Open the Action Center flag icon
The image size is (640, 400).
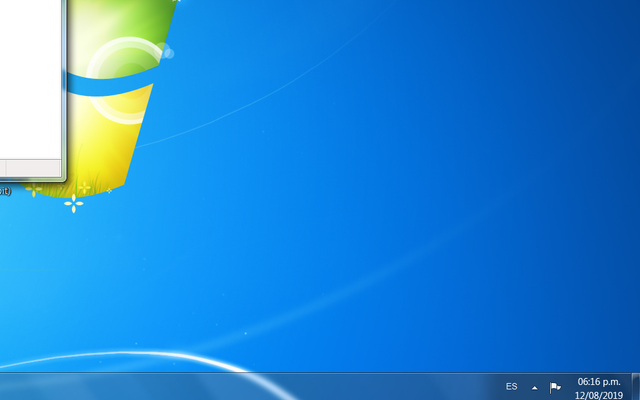[x=555, y=387]
